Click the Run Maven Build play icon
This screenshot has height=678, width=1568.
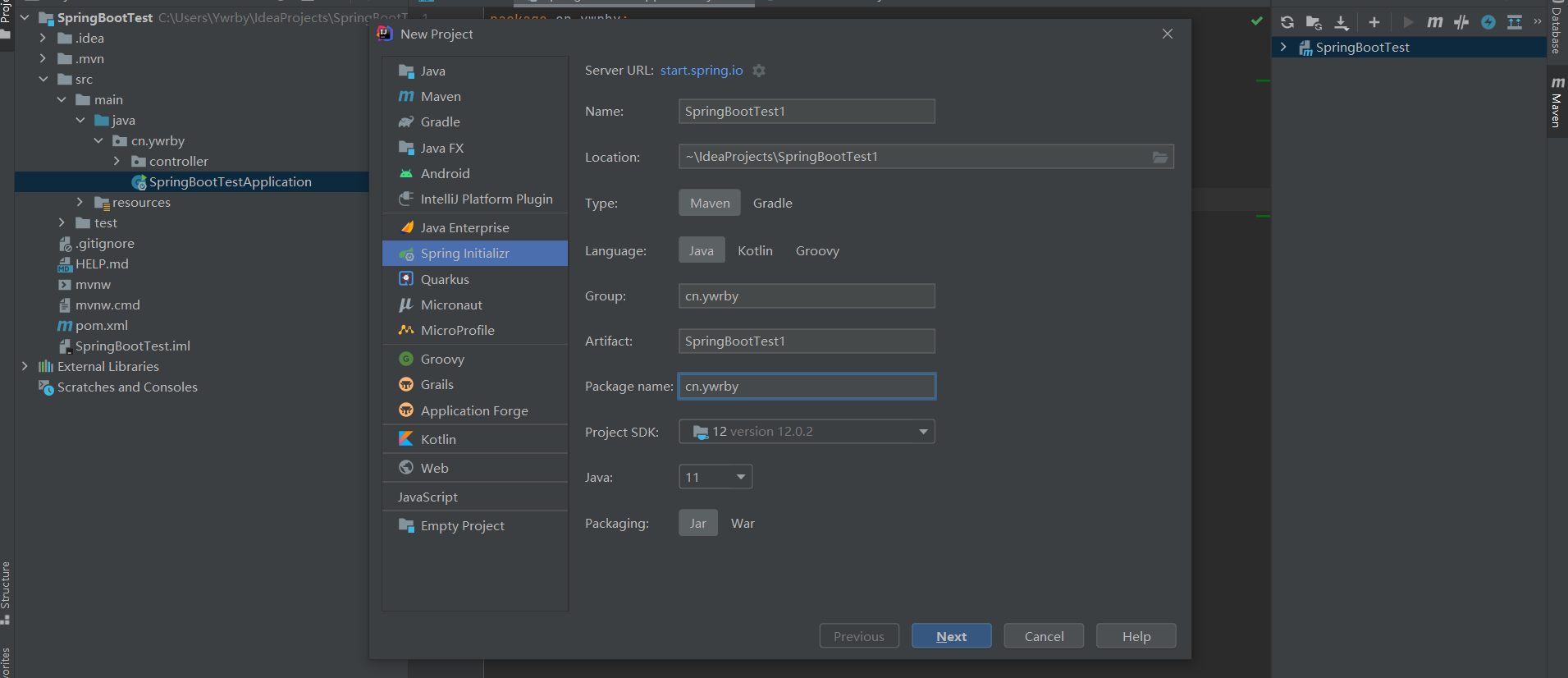[x=1408, y=22]
